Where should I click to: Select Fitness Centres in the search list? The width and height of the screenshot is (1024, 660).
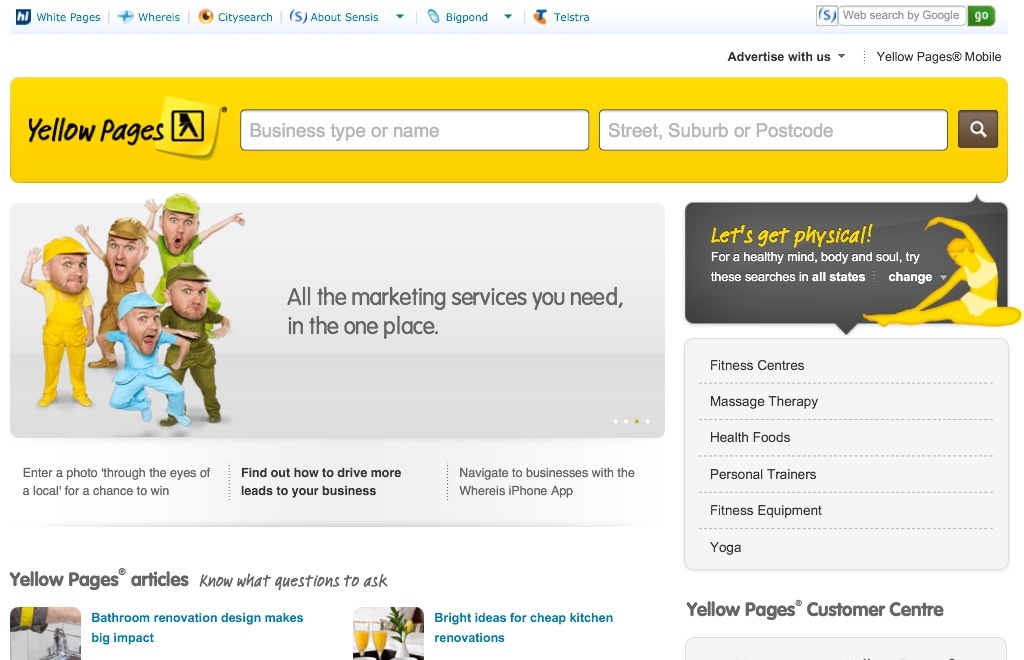click(756, 365)
